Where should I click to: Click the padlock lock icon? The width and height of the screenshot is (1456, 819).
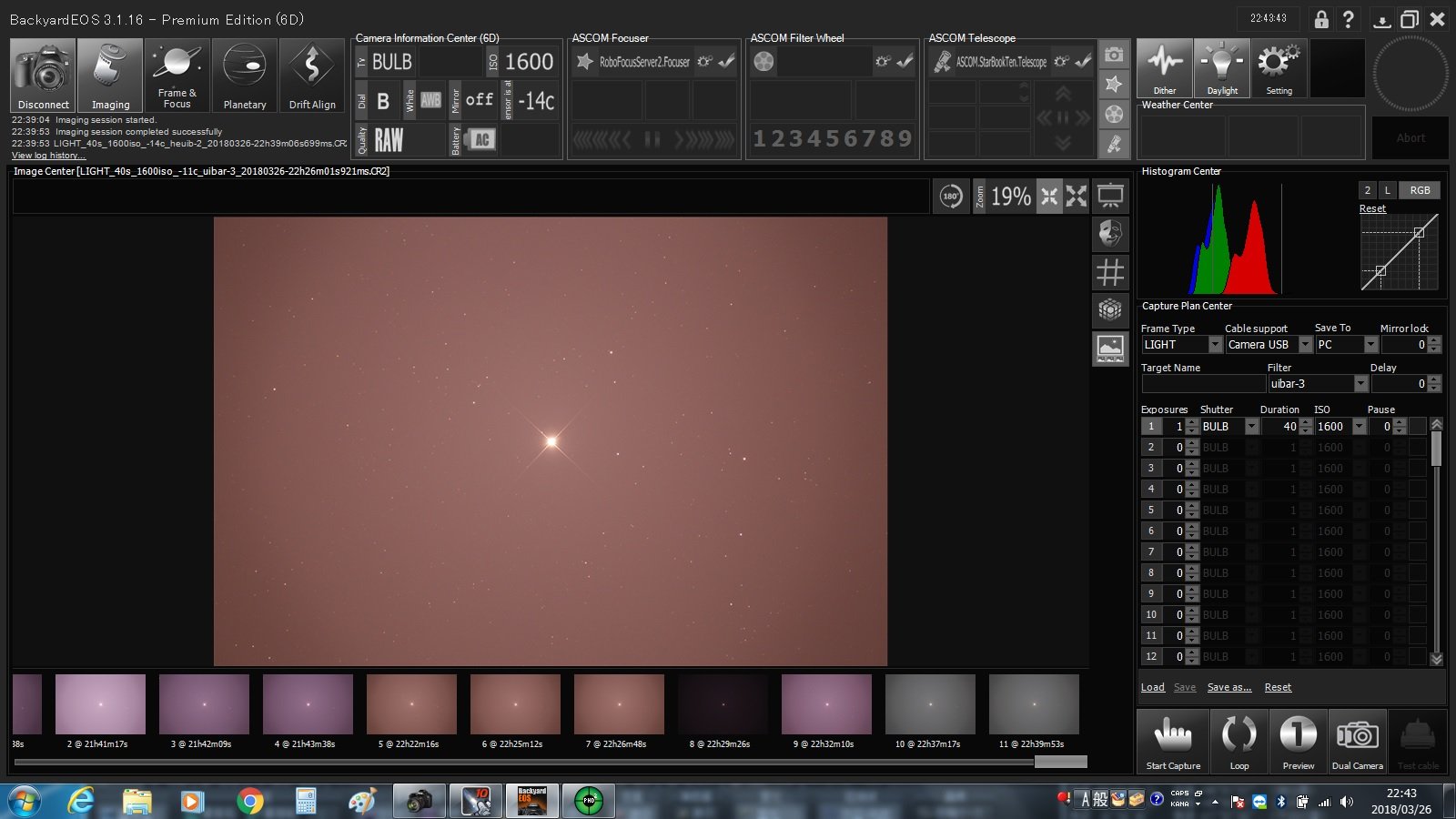[1321, 19]
